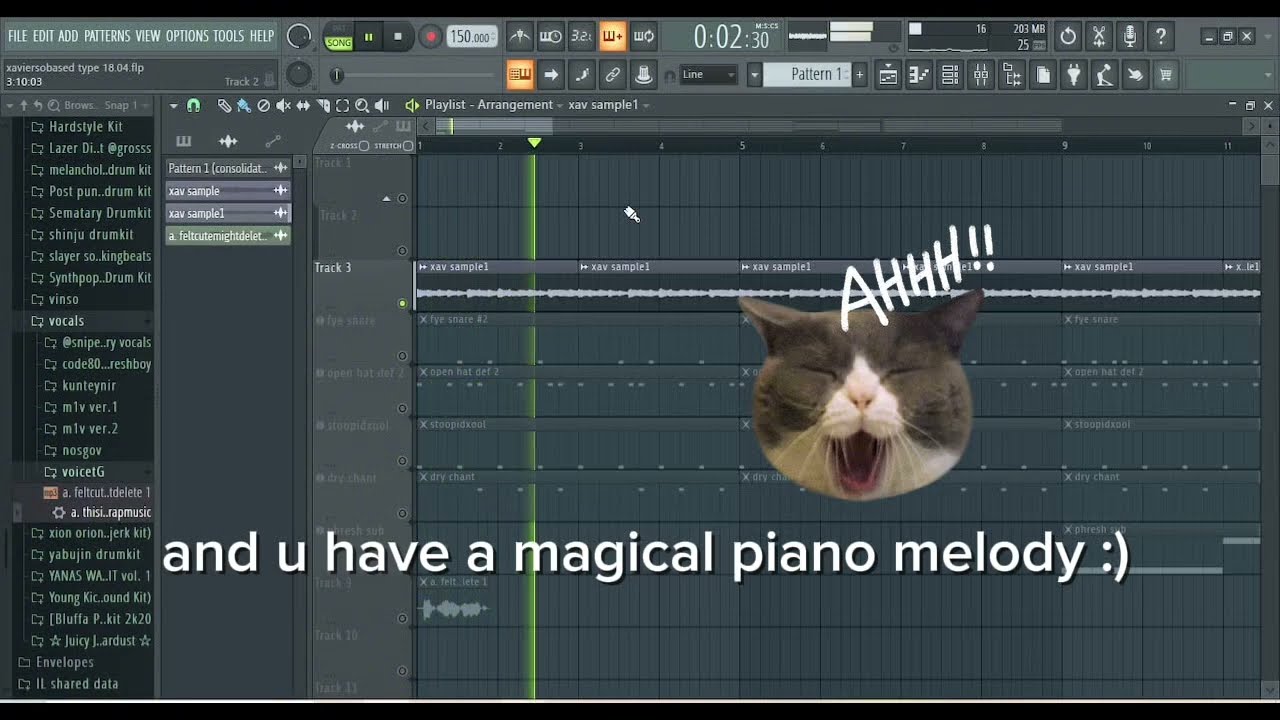Click the link stamp icon beside Line
Viewport: 1280px width, 720px height.
click(644, 75)
